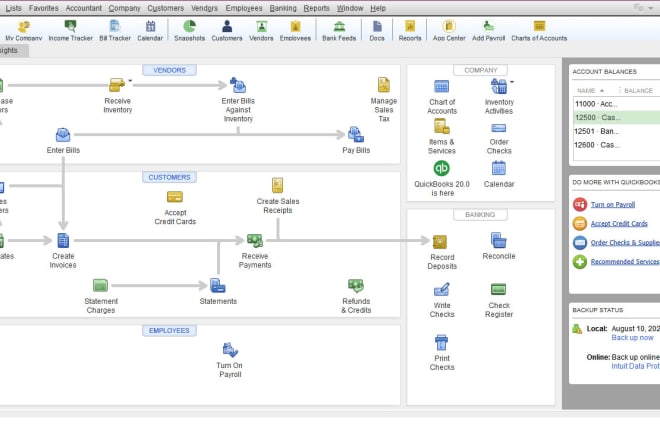
Task: Open Refunds & Credits
Action: [x=356, y=285]
